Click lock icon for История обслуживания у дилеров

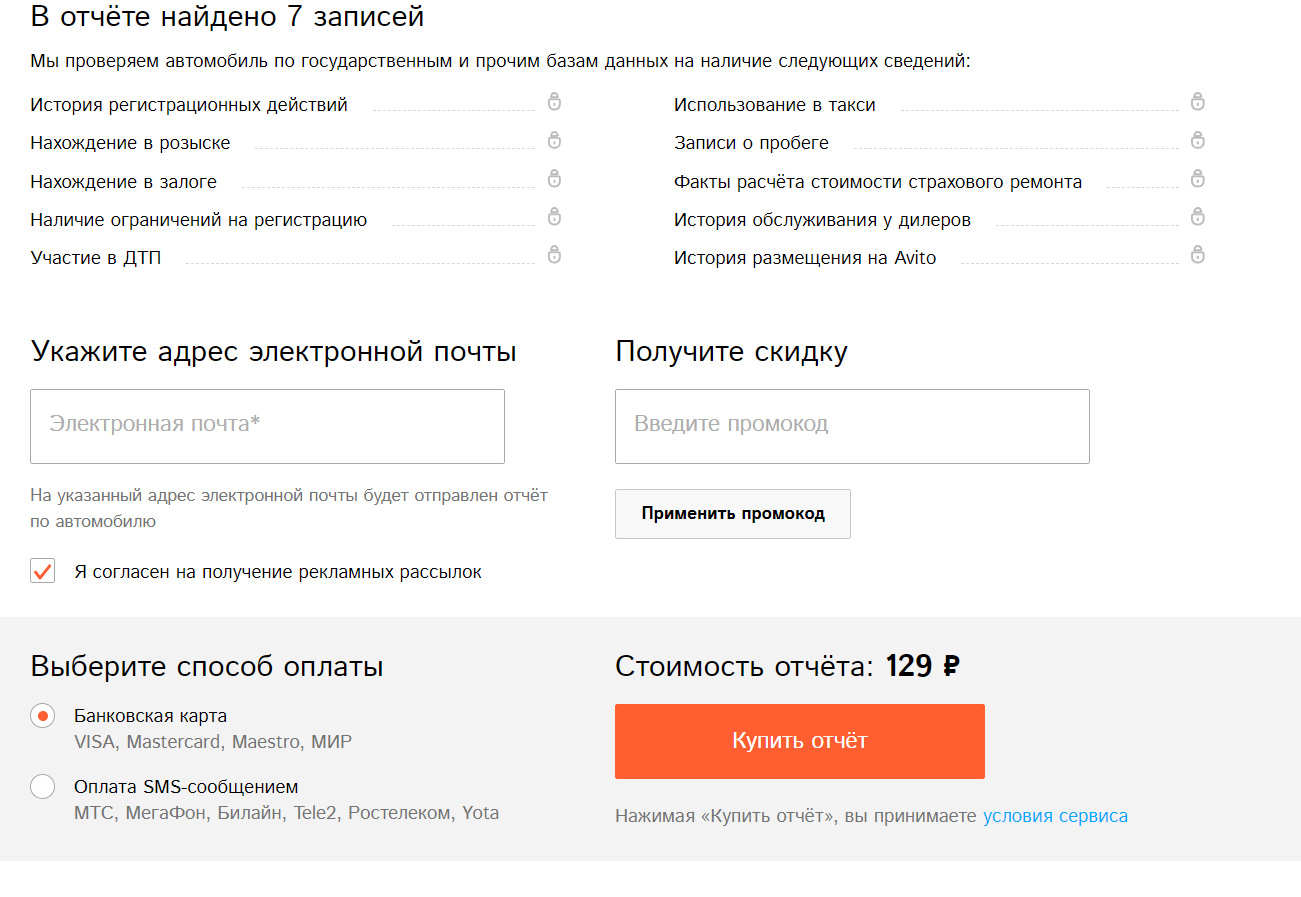[x=1197, y=217]
